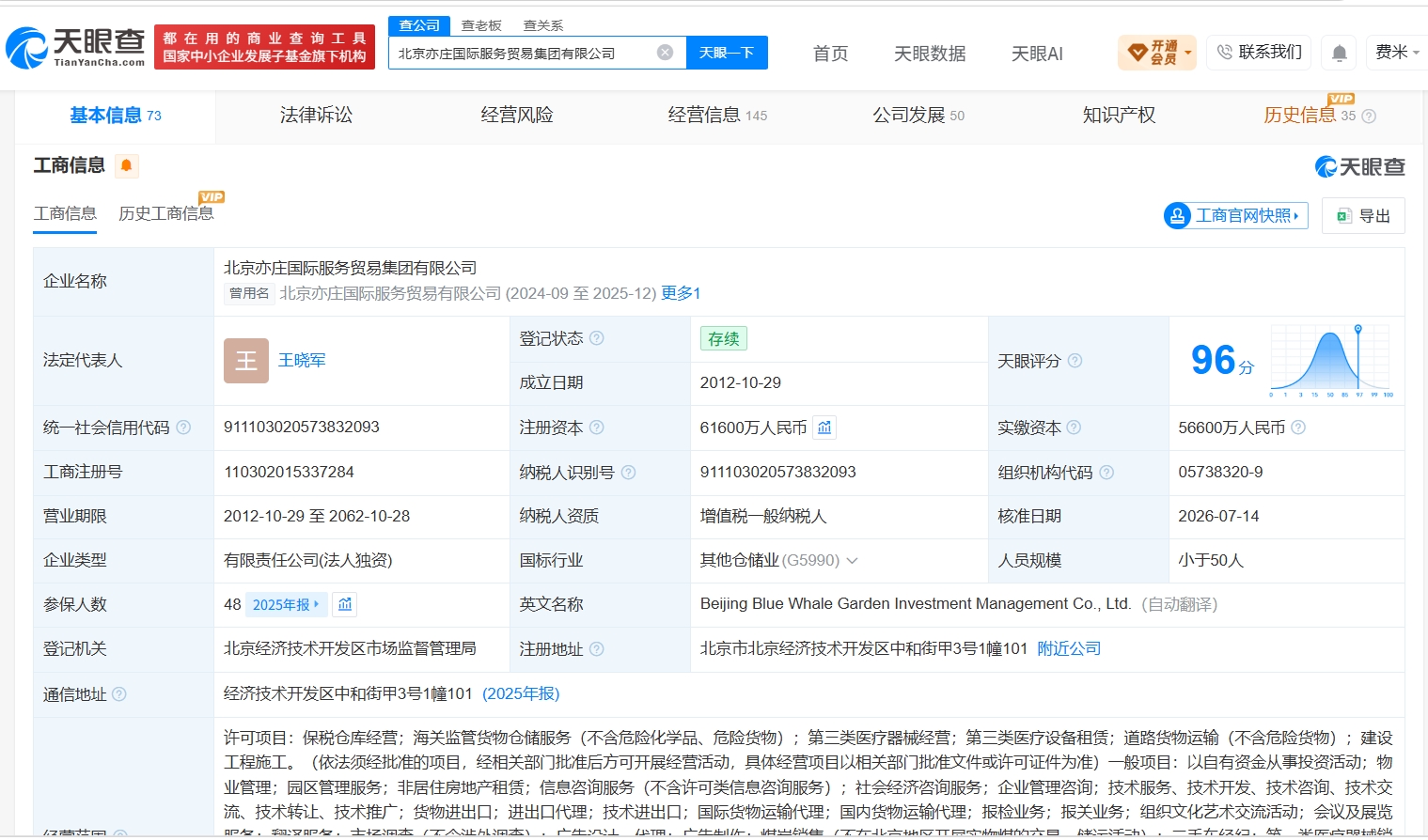View insured headcount trend chart icon

345,604
